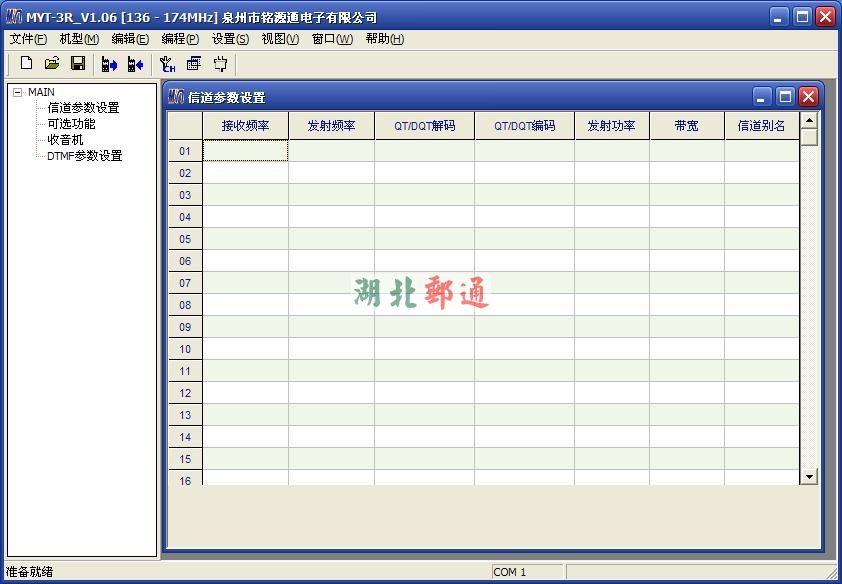This screenshot has height=584, width=842.
Task: Write data to the radio icon
Action: 135,65
